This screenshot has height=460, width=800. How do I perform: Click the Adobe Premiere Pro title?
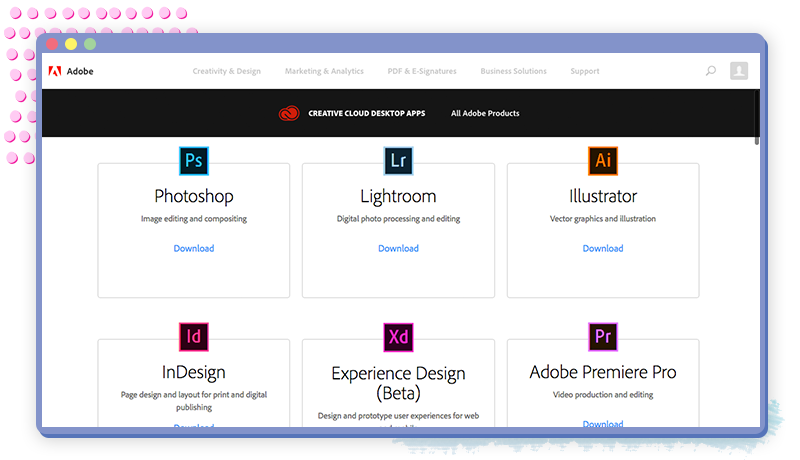tap(603, 372)
